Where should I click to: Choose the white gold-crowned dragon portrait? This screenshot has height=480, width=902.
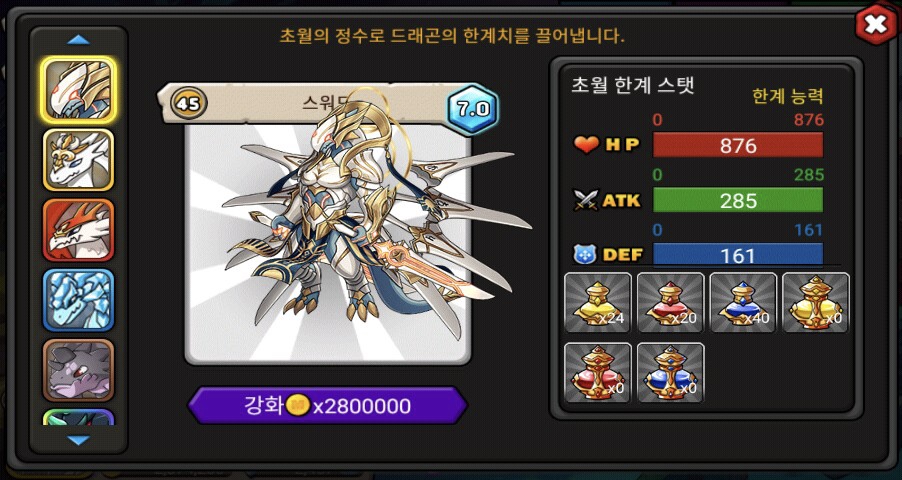pyautogui.click(x=78, y=160)
